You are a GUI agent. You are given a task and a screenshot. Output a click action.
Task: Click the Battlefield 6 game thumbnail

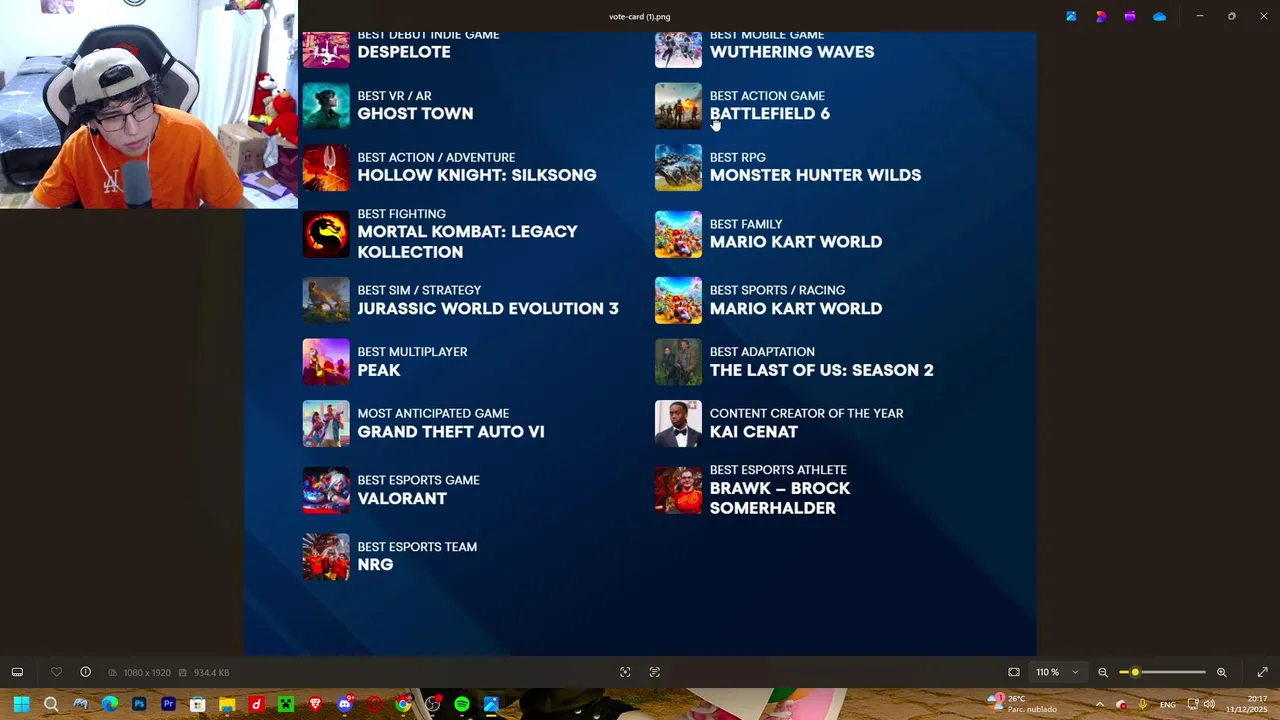(678, 105)
